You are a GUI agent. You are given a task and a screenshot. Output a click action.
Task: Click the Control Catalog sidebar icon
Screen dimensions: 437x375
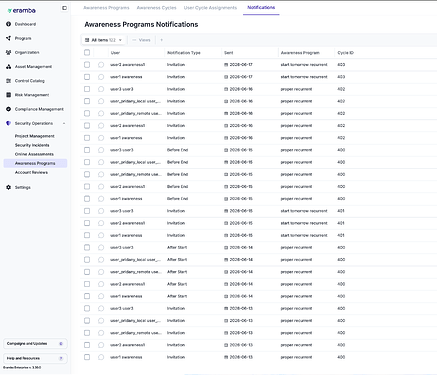[x=9, y=81]
